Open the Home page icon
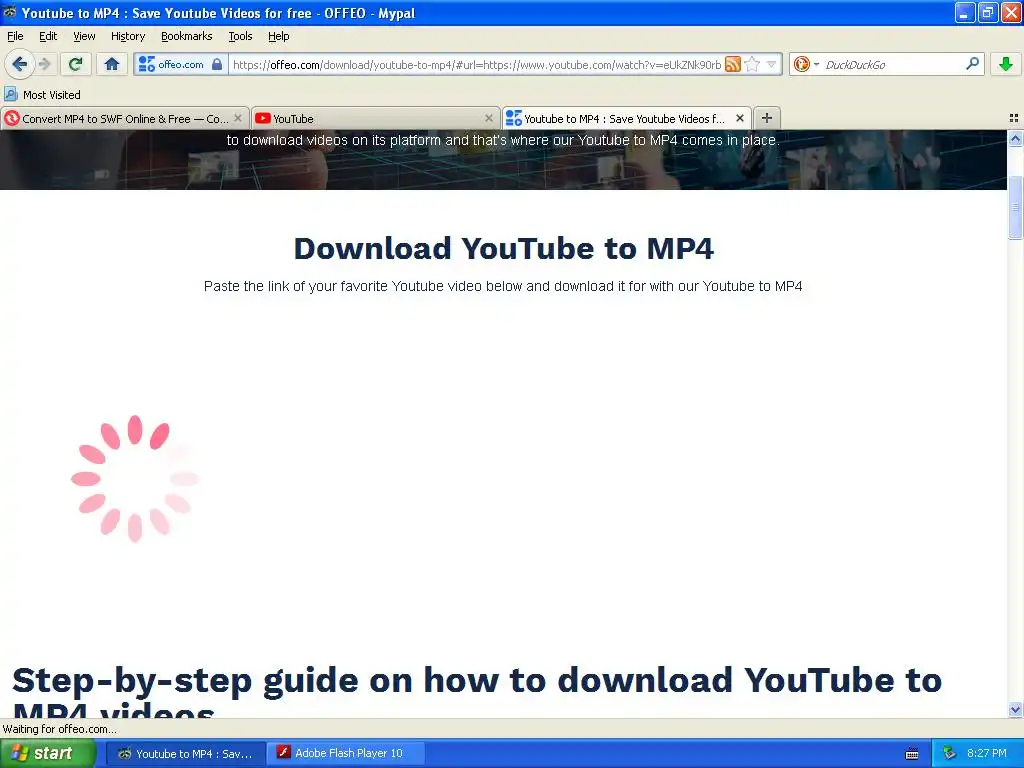The height and width of the screenshot is (768, 1024). 112,64
